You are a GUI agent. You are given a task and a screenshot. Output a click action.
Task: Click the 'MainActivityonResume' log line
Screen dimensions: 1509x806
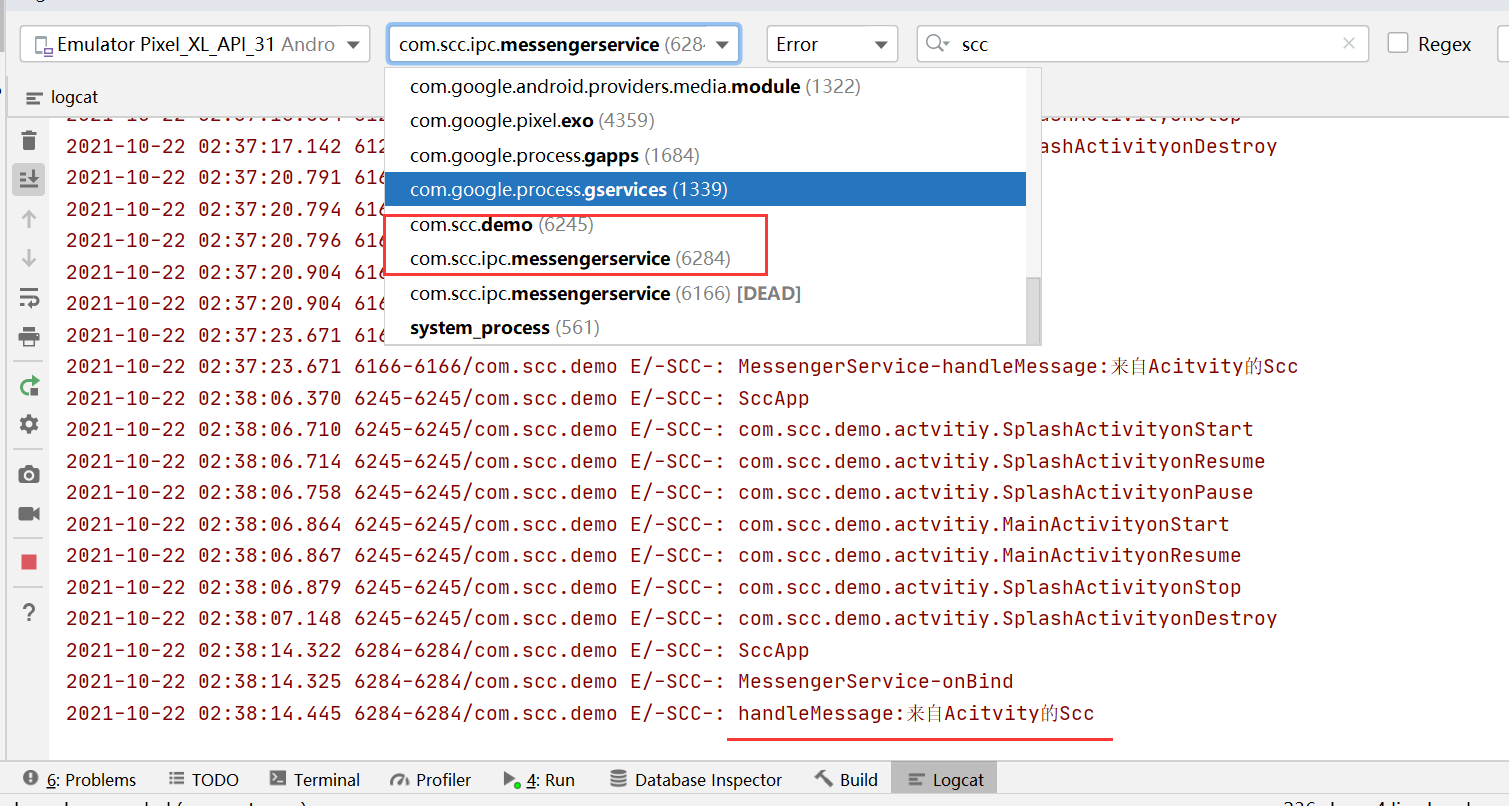tap(654, 556)
